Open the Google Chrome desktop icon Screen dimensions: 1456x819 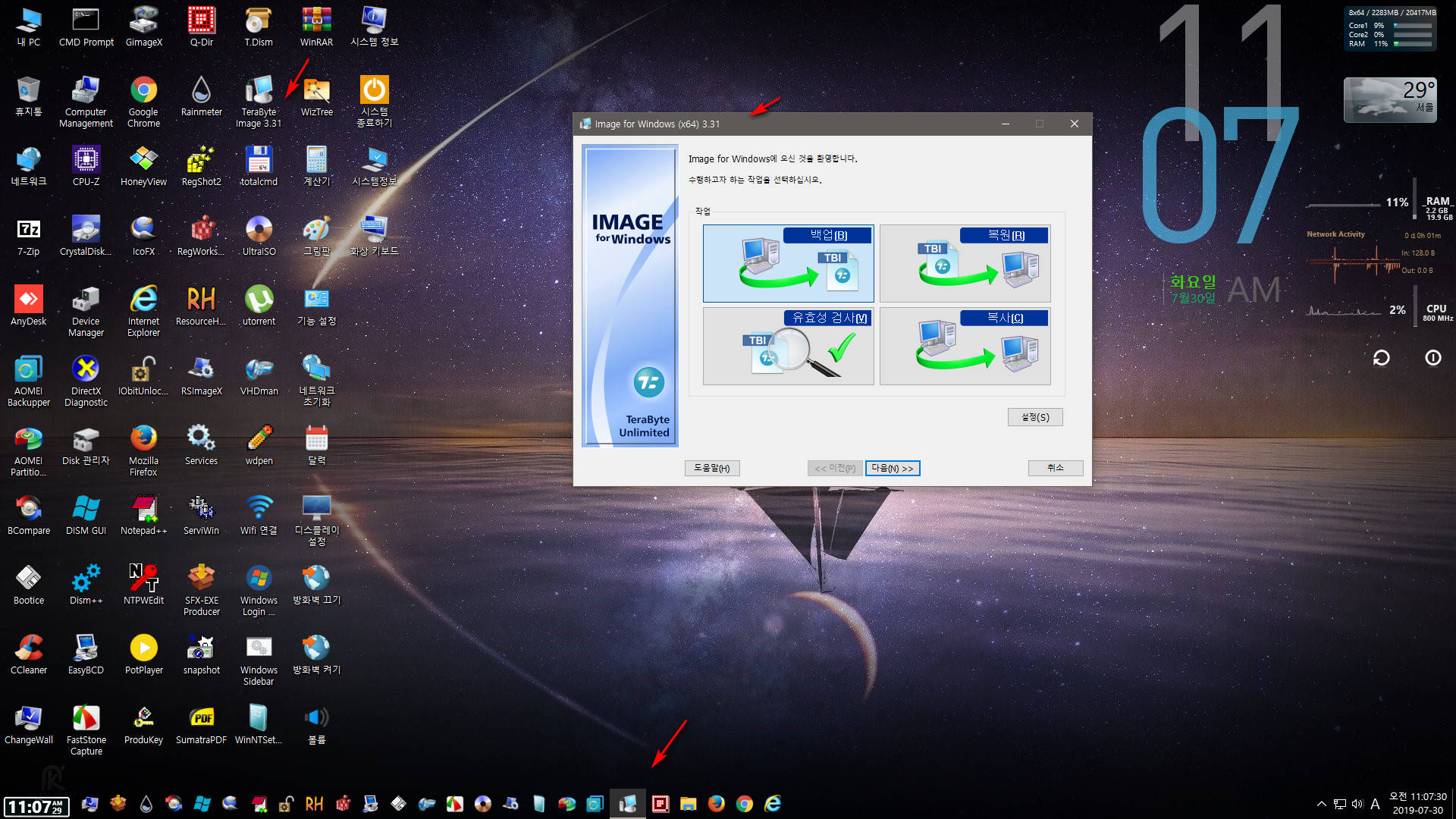click(x=143, y=102)
